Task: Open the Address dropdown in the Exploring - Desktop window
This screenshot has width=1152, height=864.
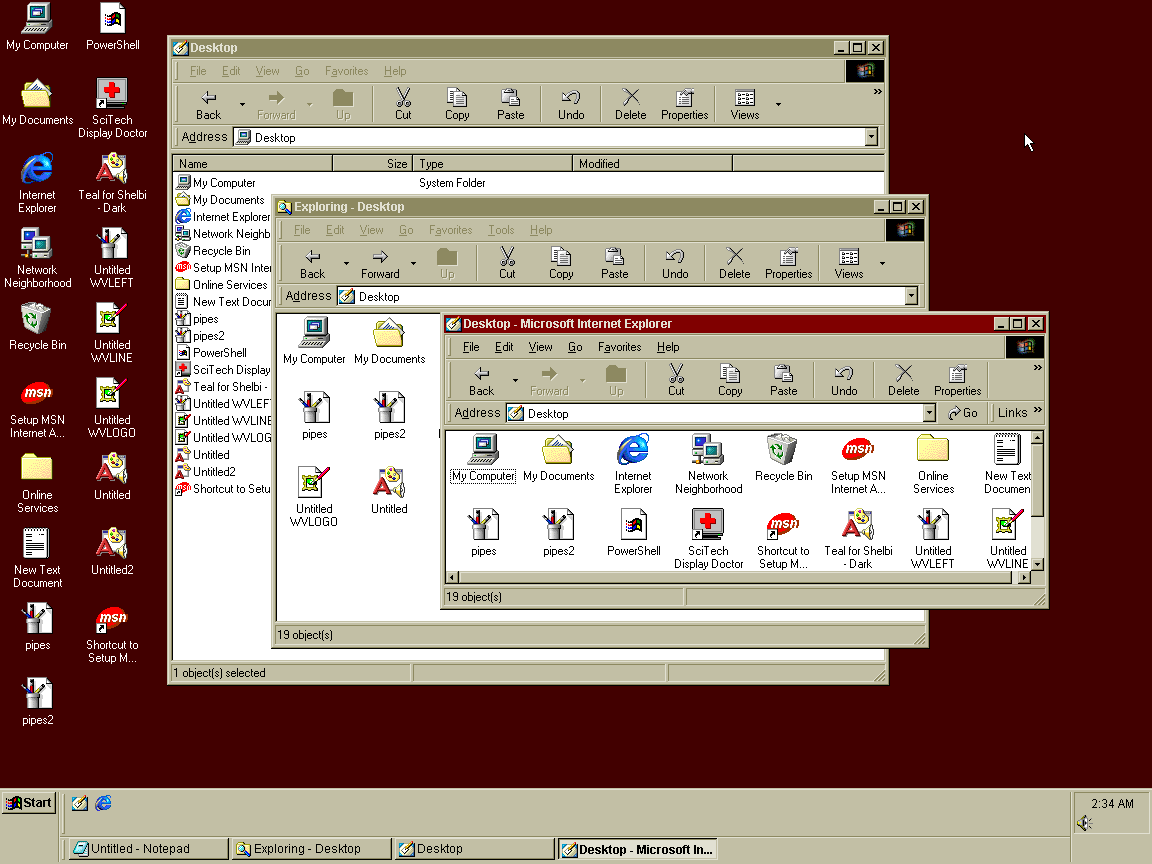Action: pos(911,296)
